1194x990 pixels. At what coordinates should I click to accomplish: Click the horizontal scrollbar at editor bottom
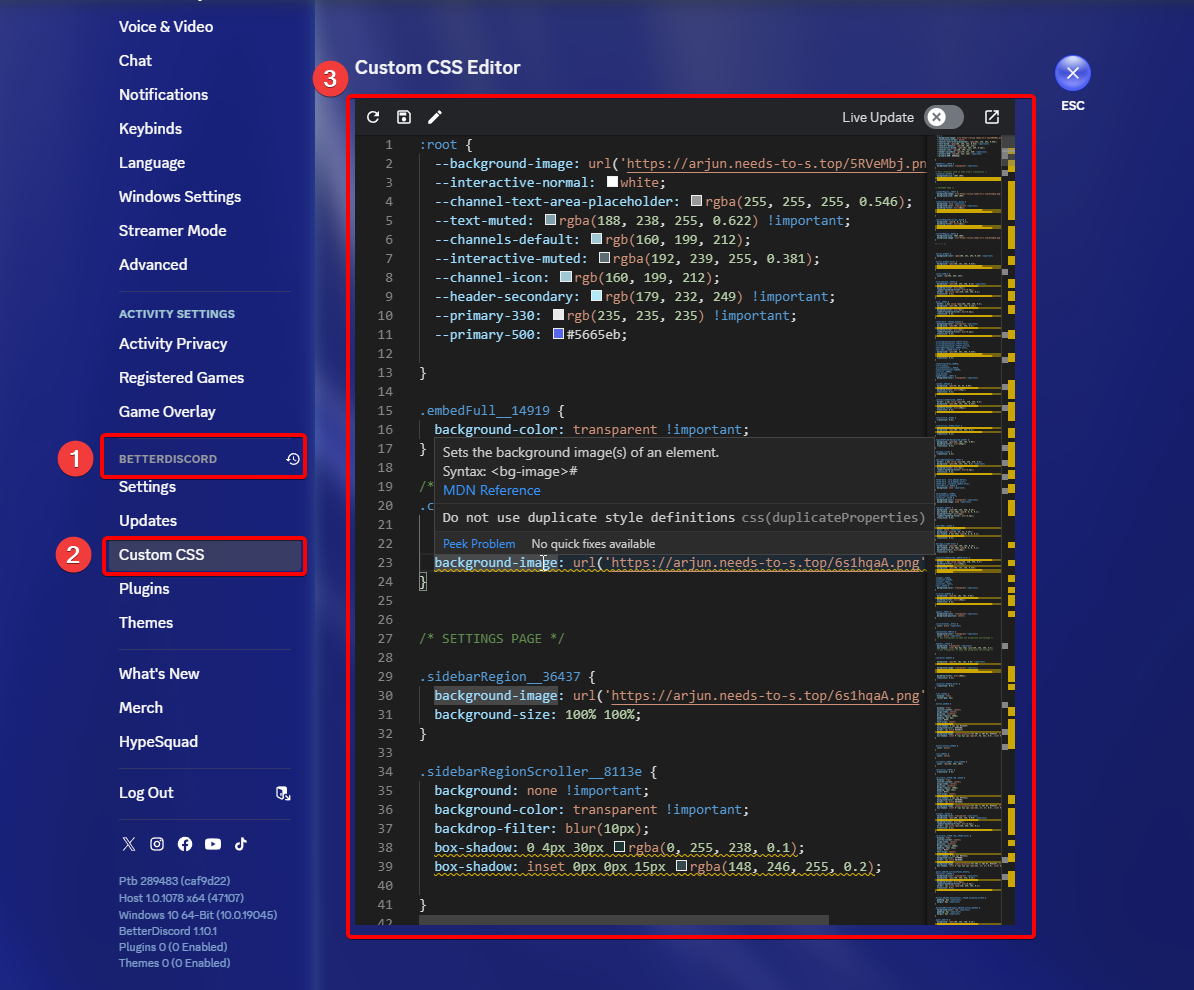point(624,921)
